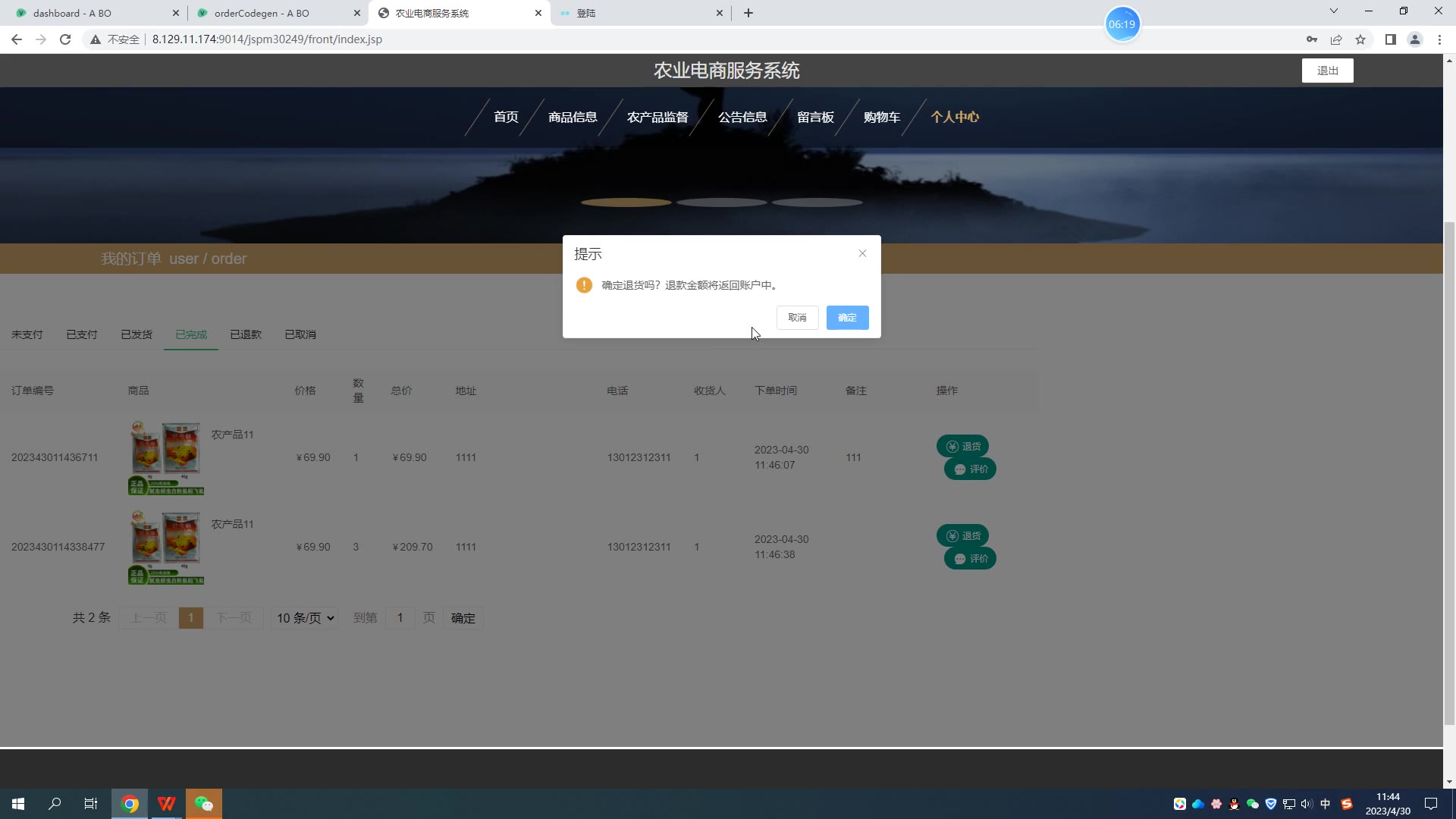Select the second carousel indicator bar
Image resolution: width=1456 pixels, height=819 pixels.
click(x=721, y=202)
